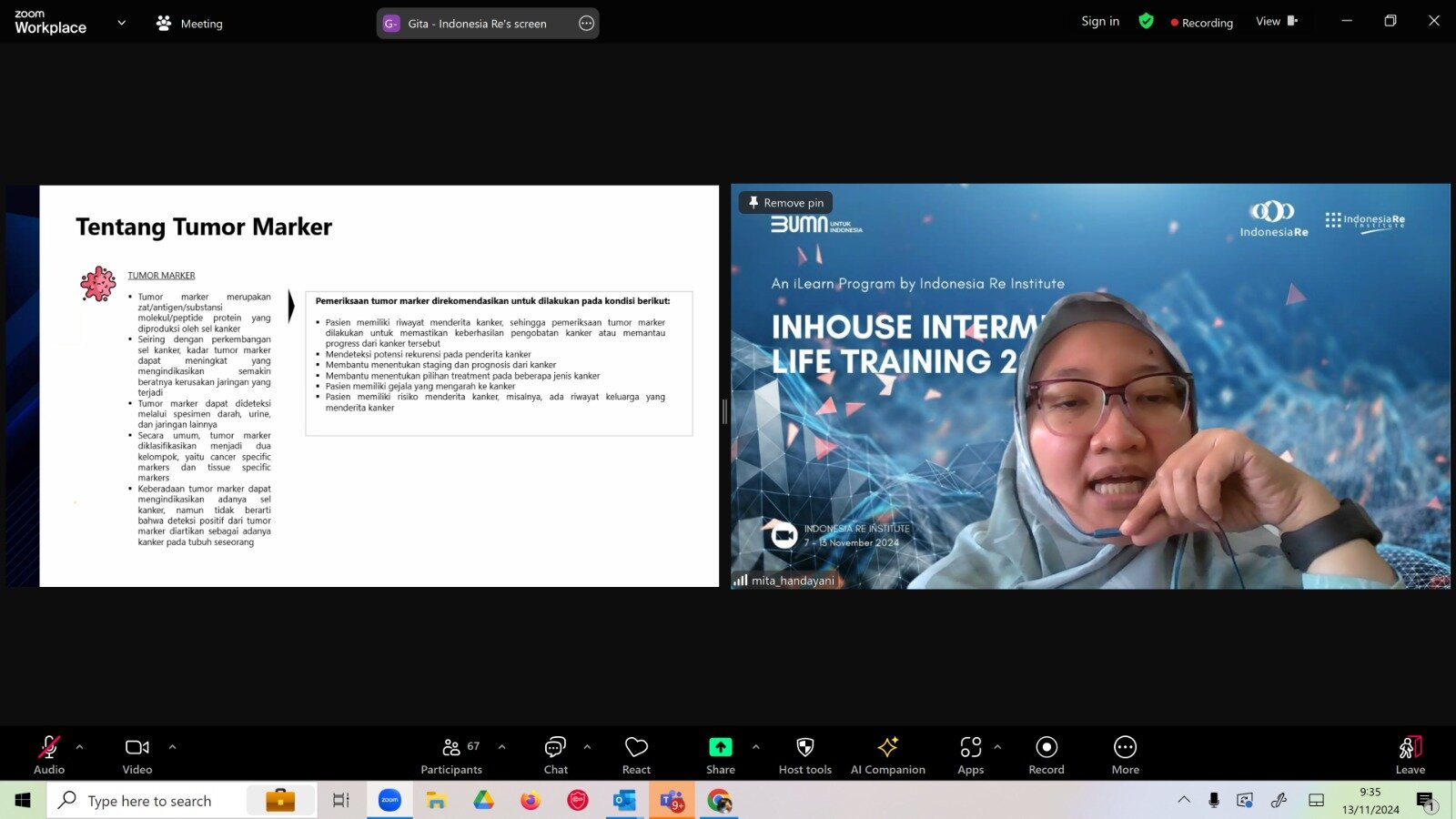The height and width of the screenshot is (819, 1456).
Task: Start recording with the Record button
Action: click(x=1046, y=755)
